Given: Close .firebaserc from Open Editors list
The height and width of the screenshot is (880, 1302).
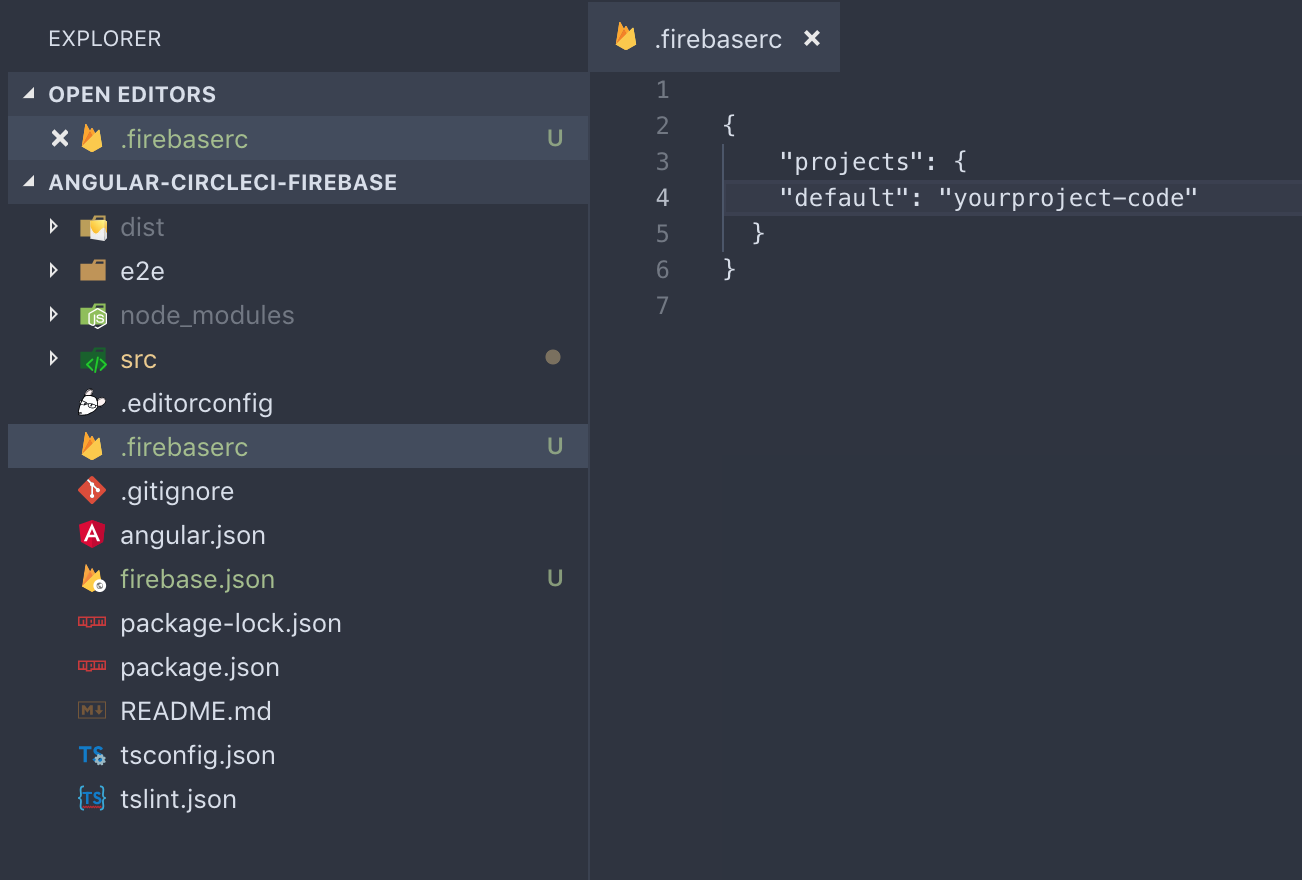Looking at the screenshot, I should (x=60, y=138).
